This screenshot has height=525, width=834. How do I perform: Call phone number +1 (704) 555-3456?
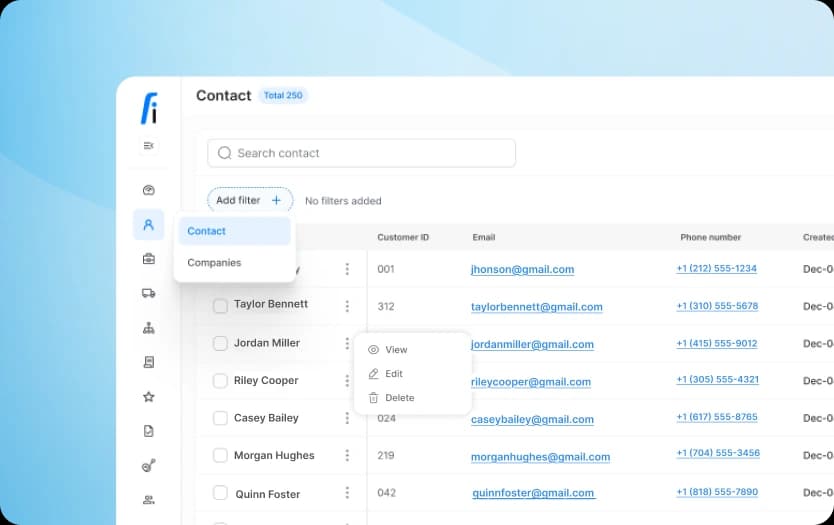point(718,453)
